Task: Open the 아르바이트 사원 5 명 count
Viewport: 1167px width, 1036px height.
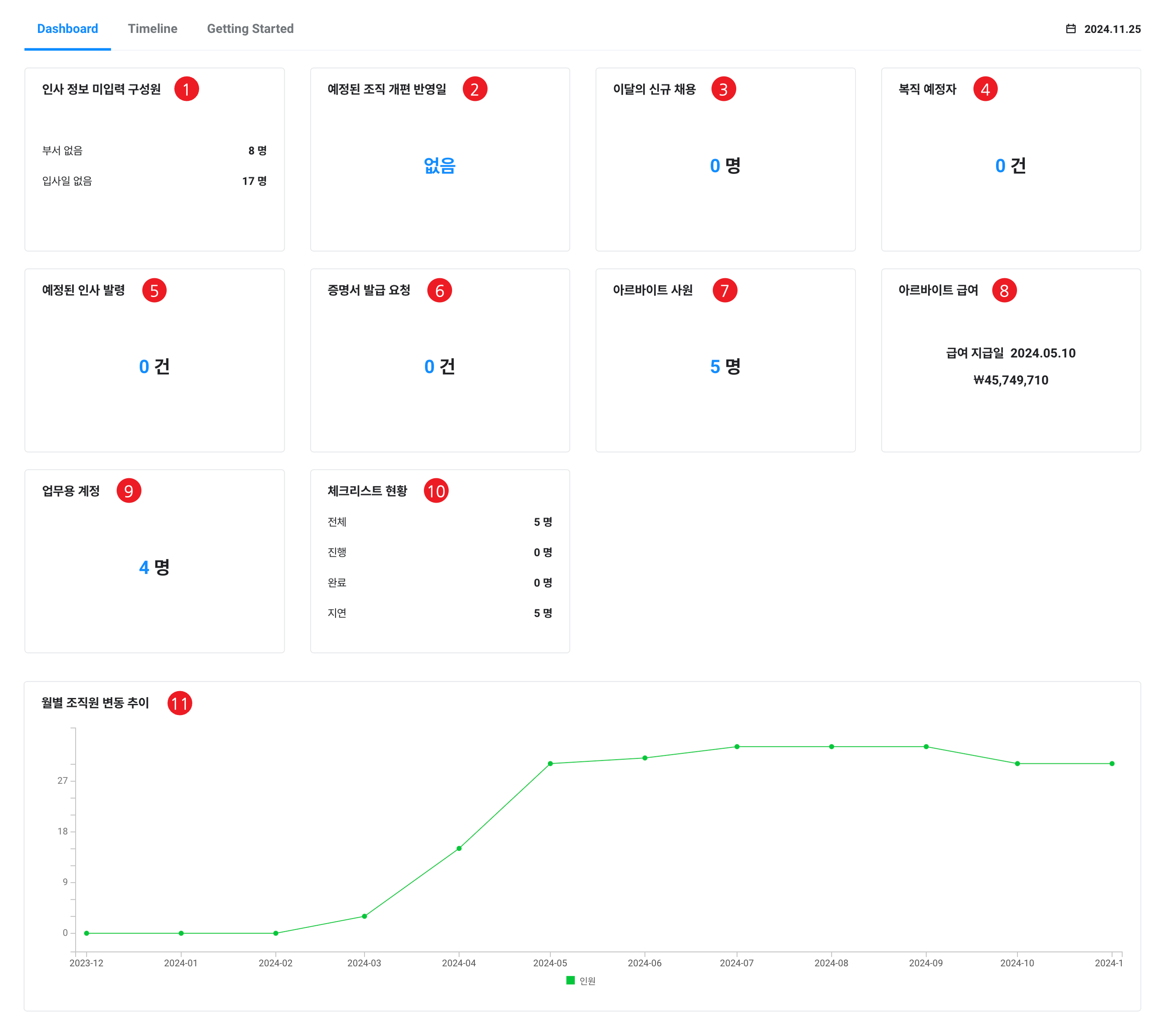Action: coord(725,366)
